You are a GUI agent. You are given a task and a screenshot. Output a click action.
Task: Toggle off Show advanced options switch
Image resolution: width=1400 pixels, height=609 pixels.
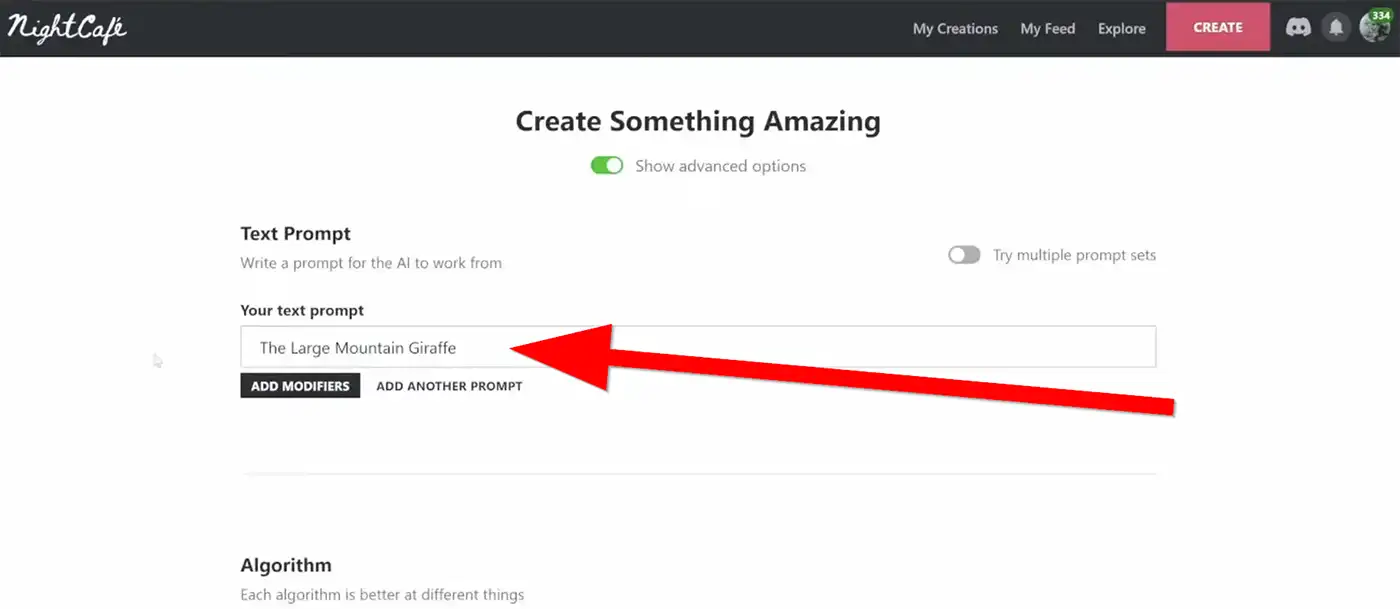[607, 166]
